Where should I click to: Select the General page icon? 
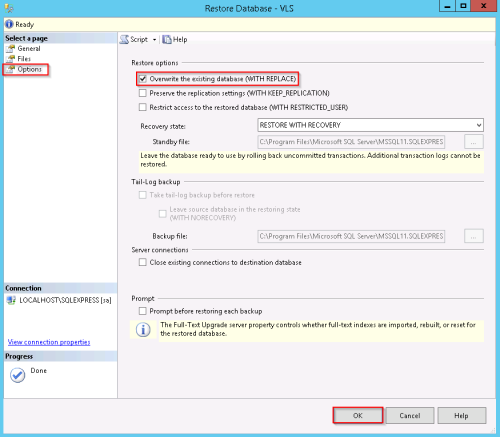[x=11, y=49]
